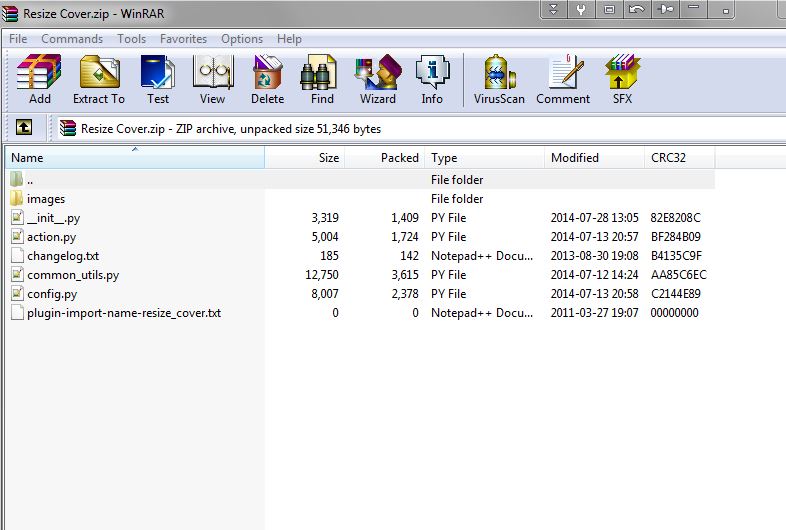Click CRC32 value 82E8208C
Image resolution: width=786 pixels, height=530 pixels.
[675, 218]
